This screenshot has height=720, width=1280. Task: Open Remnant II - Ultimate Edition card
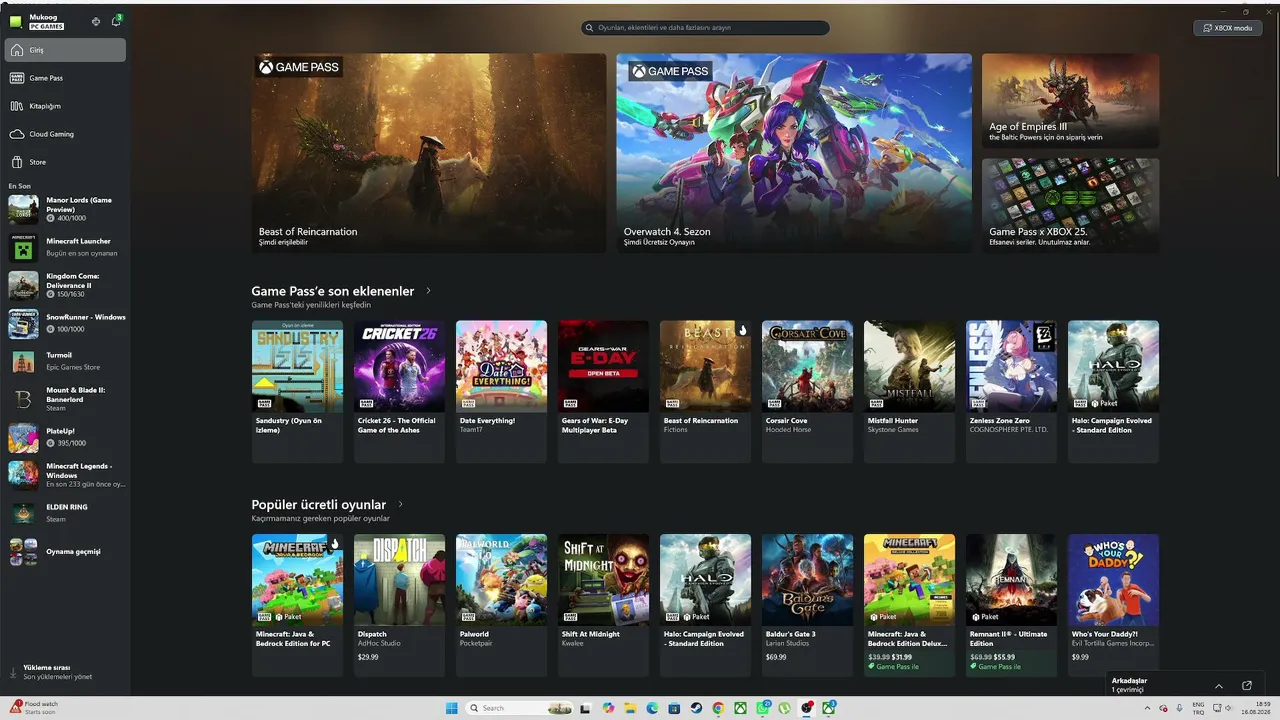pyautogui.click(x=1011, y=605)
